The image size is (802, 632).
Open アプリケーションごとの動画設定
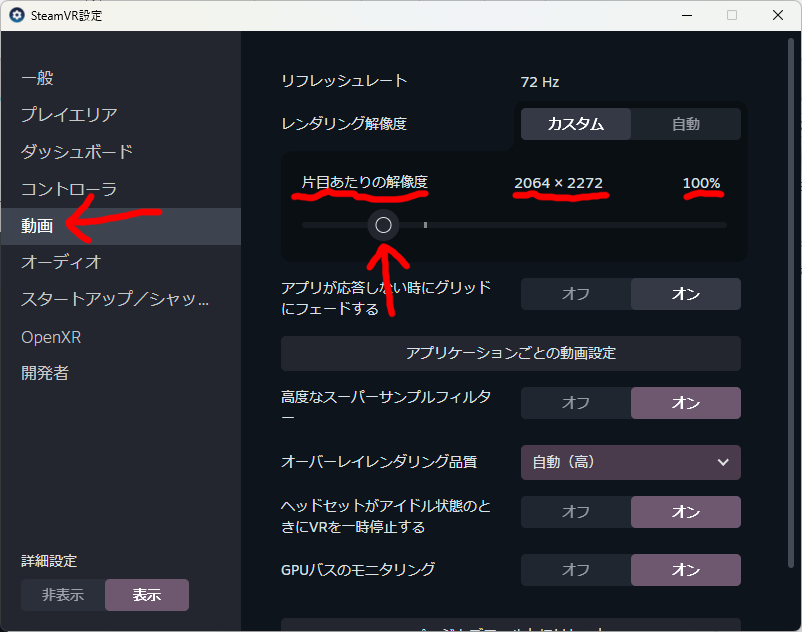511,353
